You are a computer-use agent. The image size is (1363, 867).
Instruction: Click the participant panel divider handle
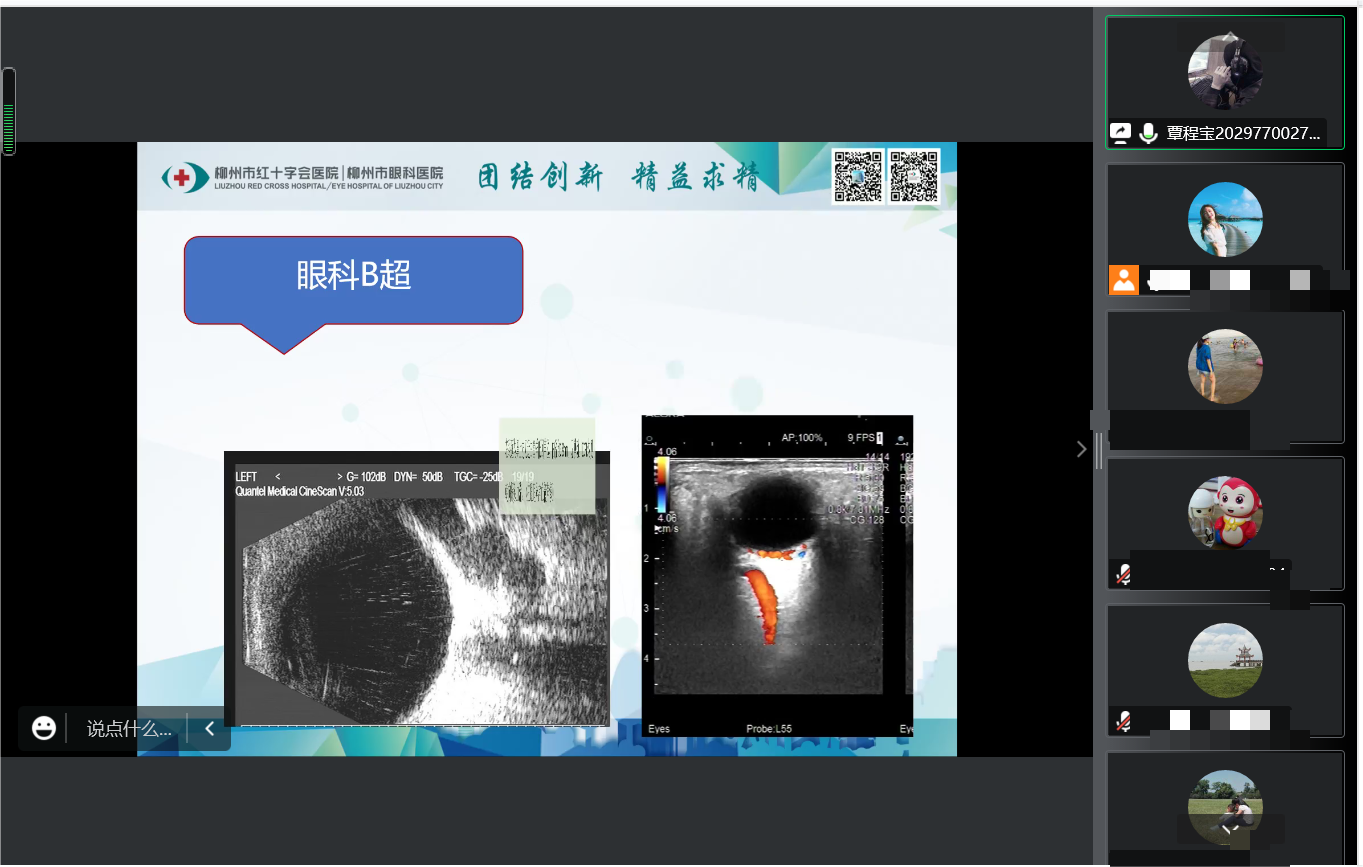pyautogui.click(x=1099, y=450)
